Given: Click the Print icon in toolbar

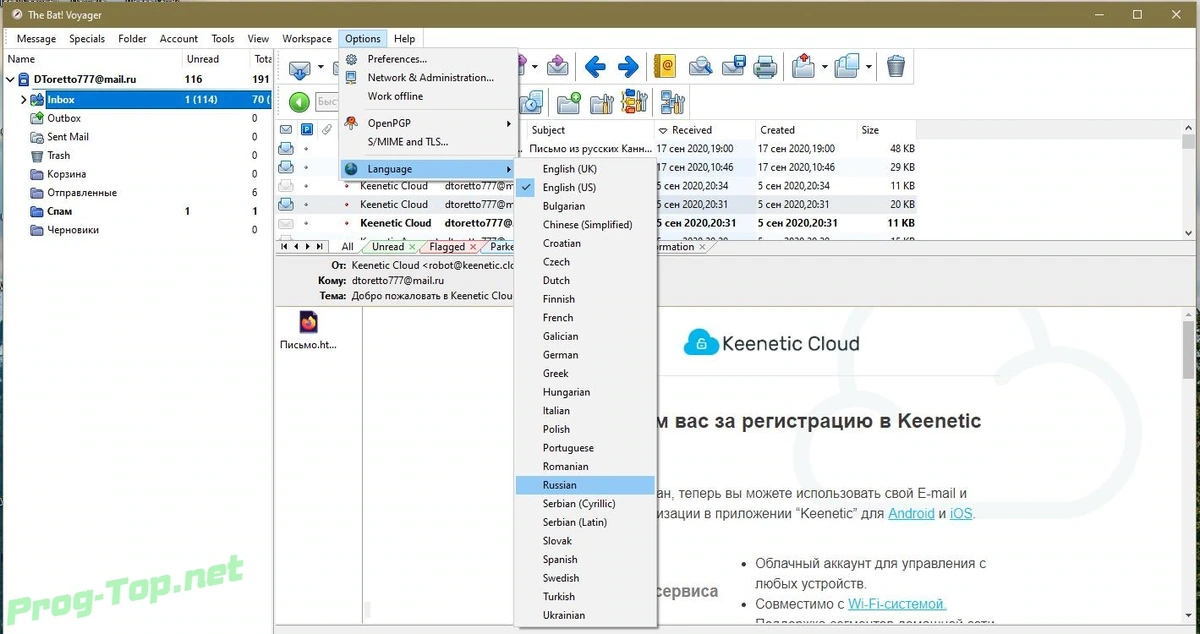Looking at the screenshot, I should click(x=765, y=67).
